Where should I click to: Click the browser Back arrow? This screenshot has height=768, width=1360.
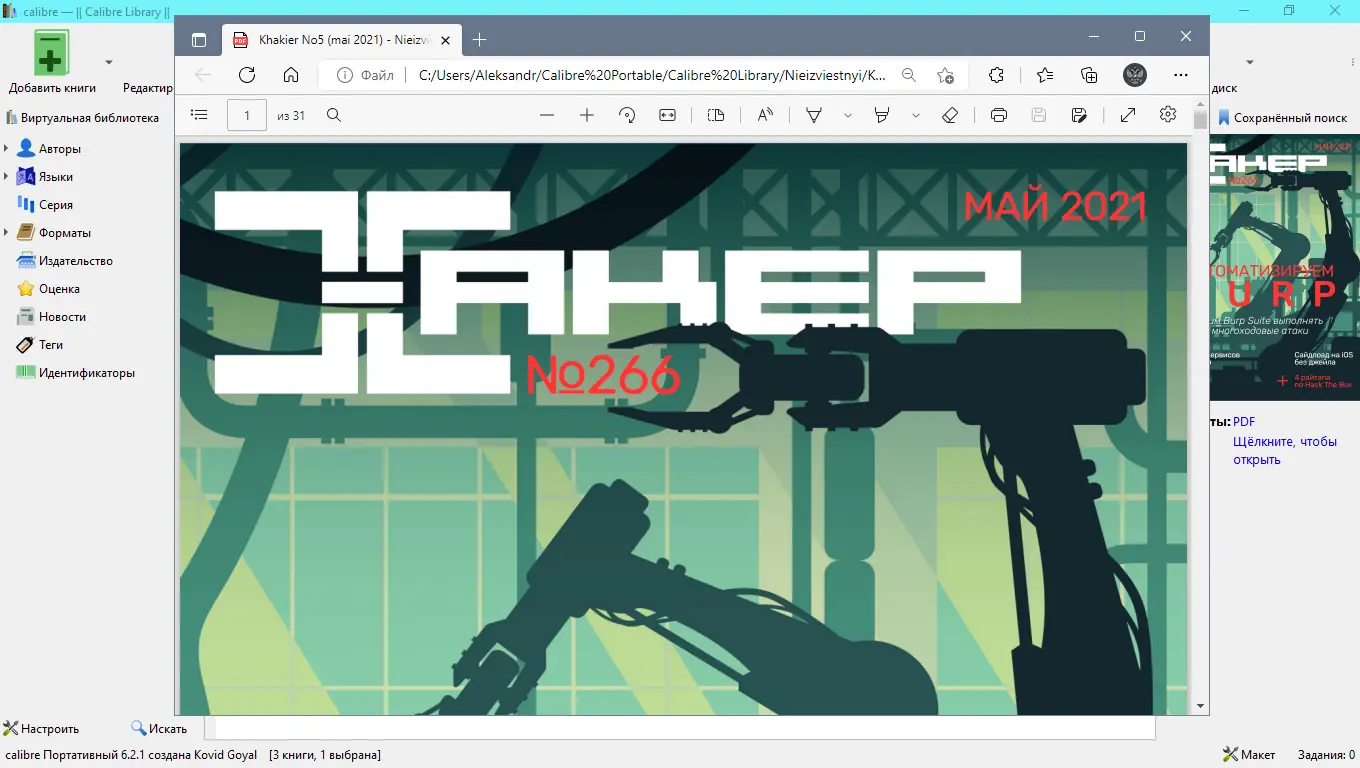203,75
